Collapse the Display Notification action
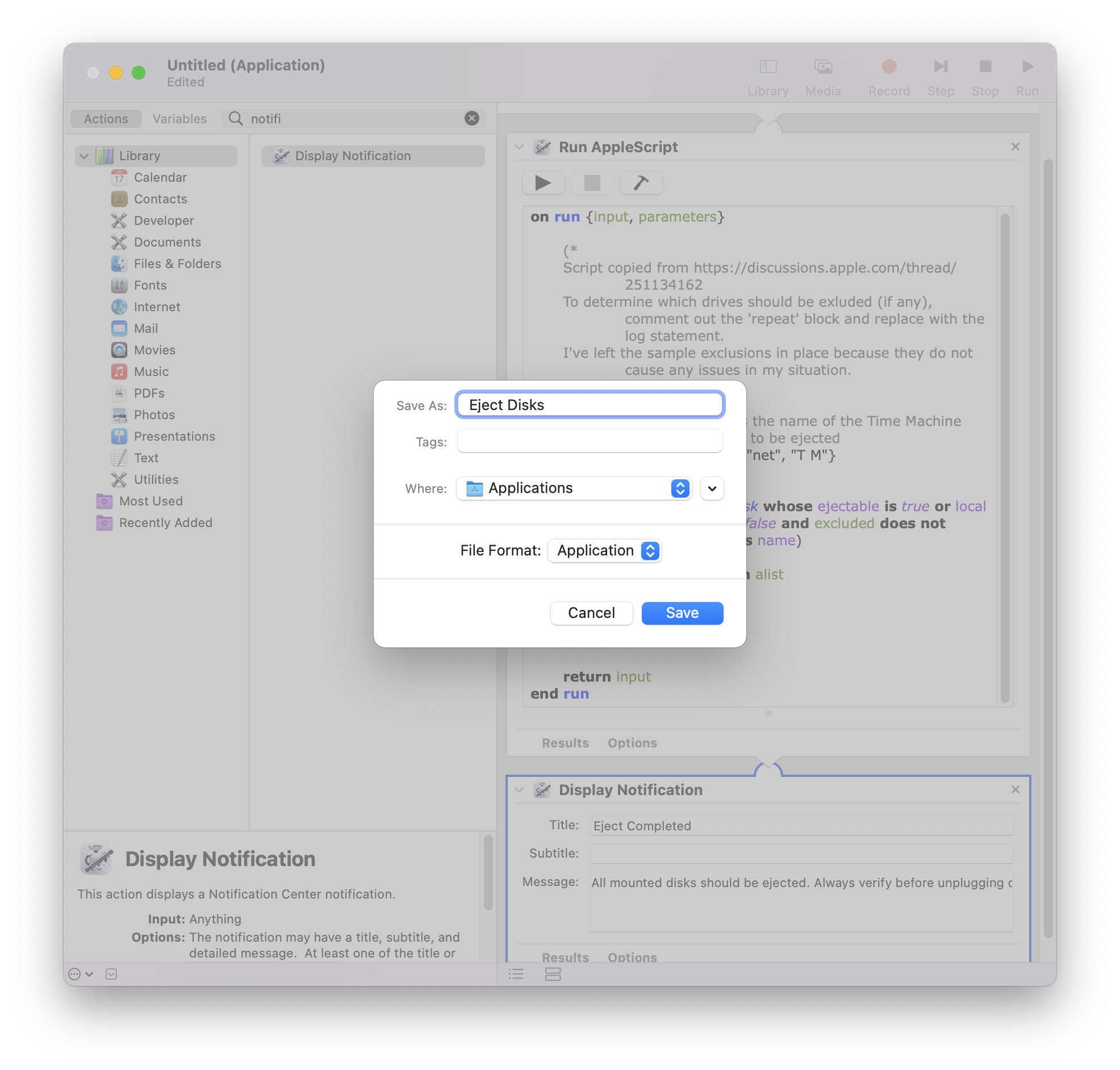Viewport: 1120px width, 1070px height. click(x=519, y=790)
